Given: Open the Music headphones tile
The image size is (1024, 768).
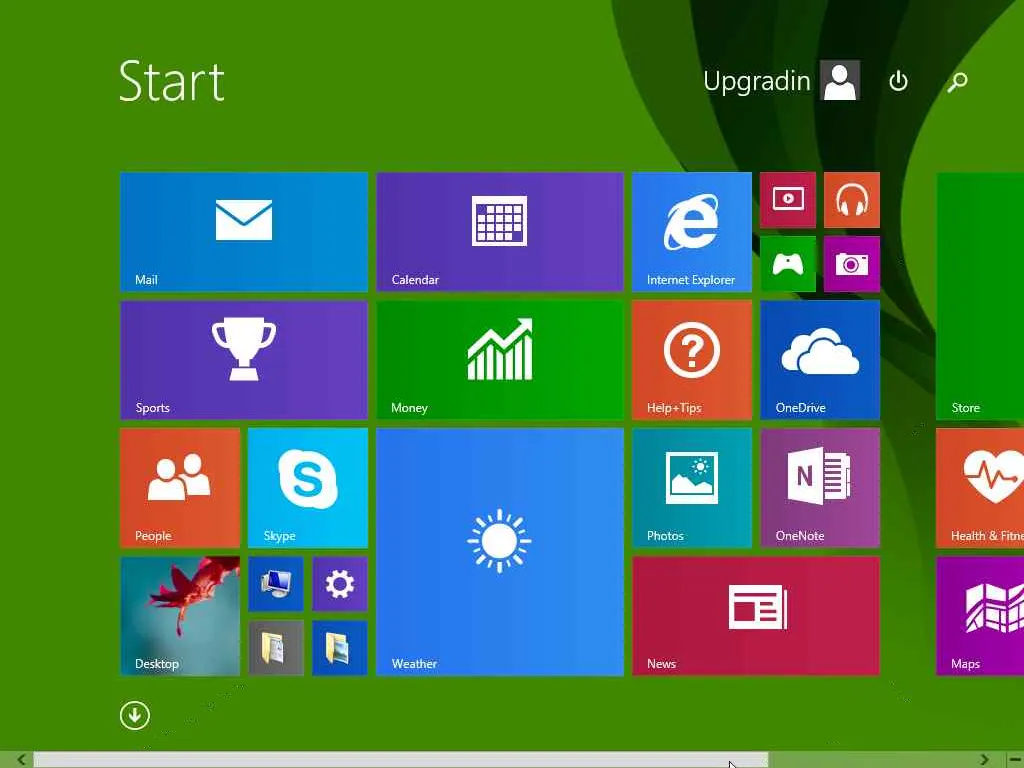Looking at the screenshot, I should coord(852,200).
